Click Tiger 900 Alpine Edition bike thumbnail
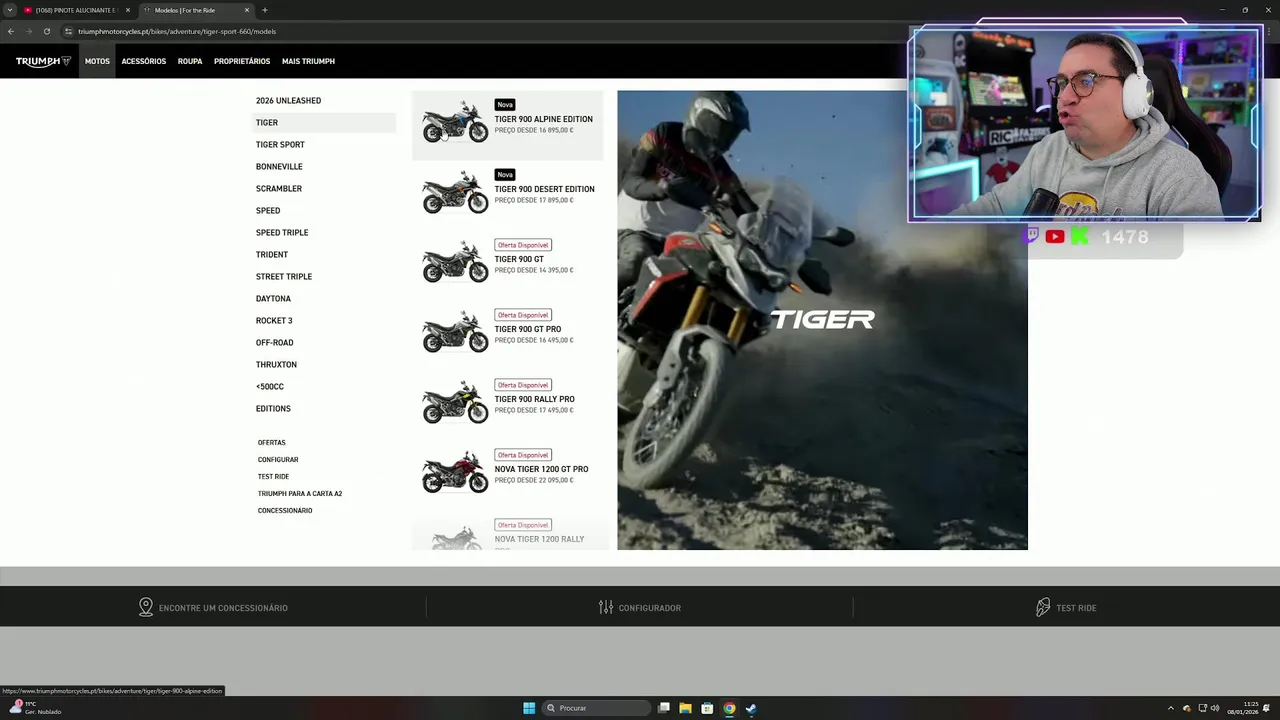The height and width of the screenshot is (720, 1280). 455,122
